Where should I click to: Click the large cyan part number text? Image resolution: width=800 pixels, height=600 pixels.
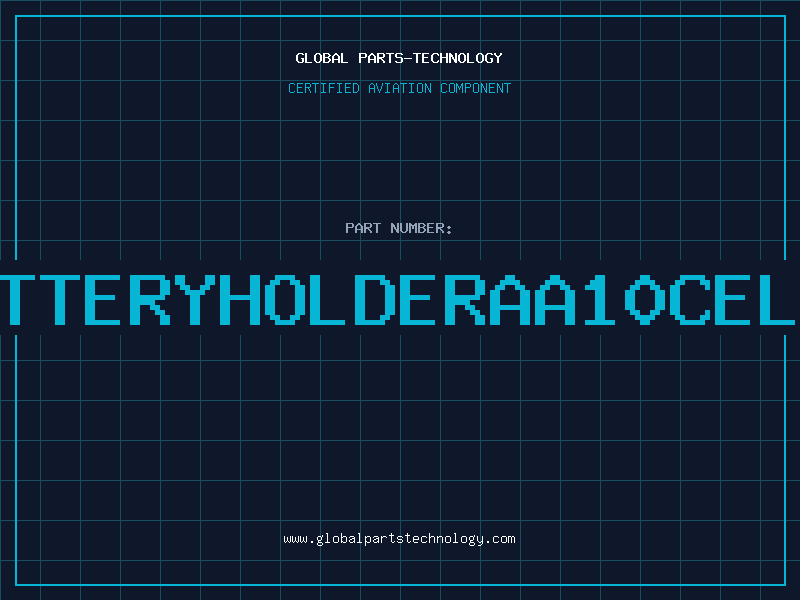point(399,297)
